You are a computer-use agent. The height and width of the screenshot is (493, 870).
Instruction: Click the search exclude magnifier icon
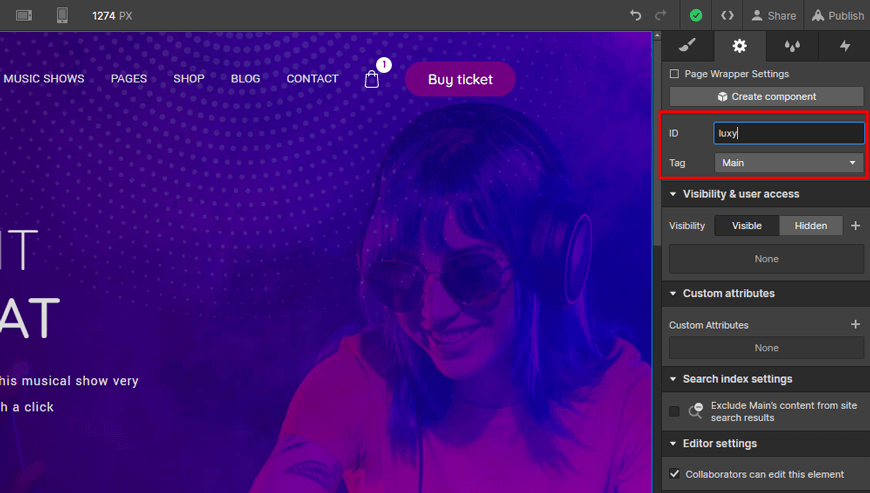pyautogui.click(x=696, y=411)
